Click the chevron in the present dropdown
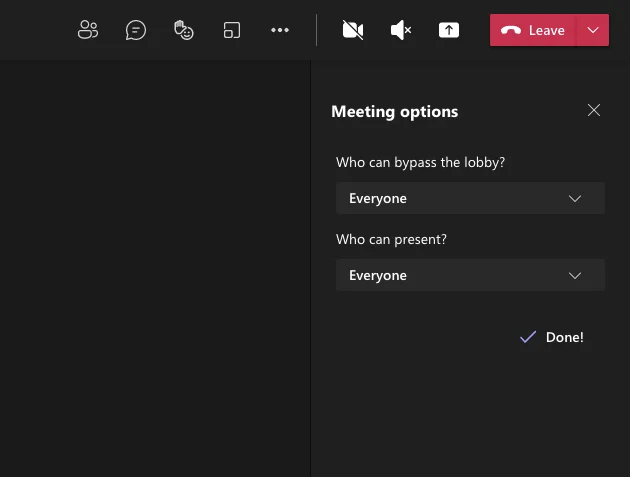Image resolution: width=630 pixels, height=477 pixels. tap(575, 275)
